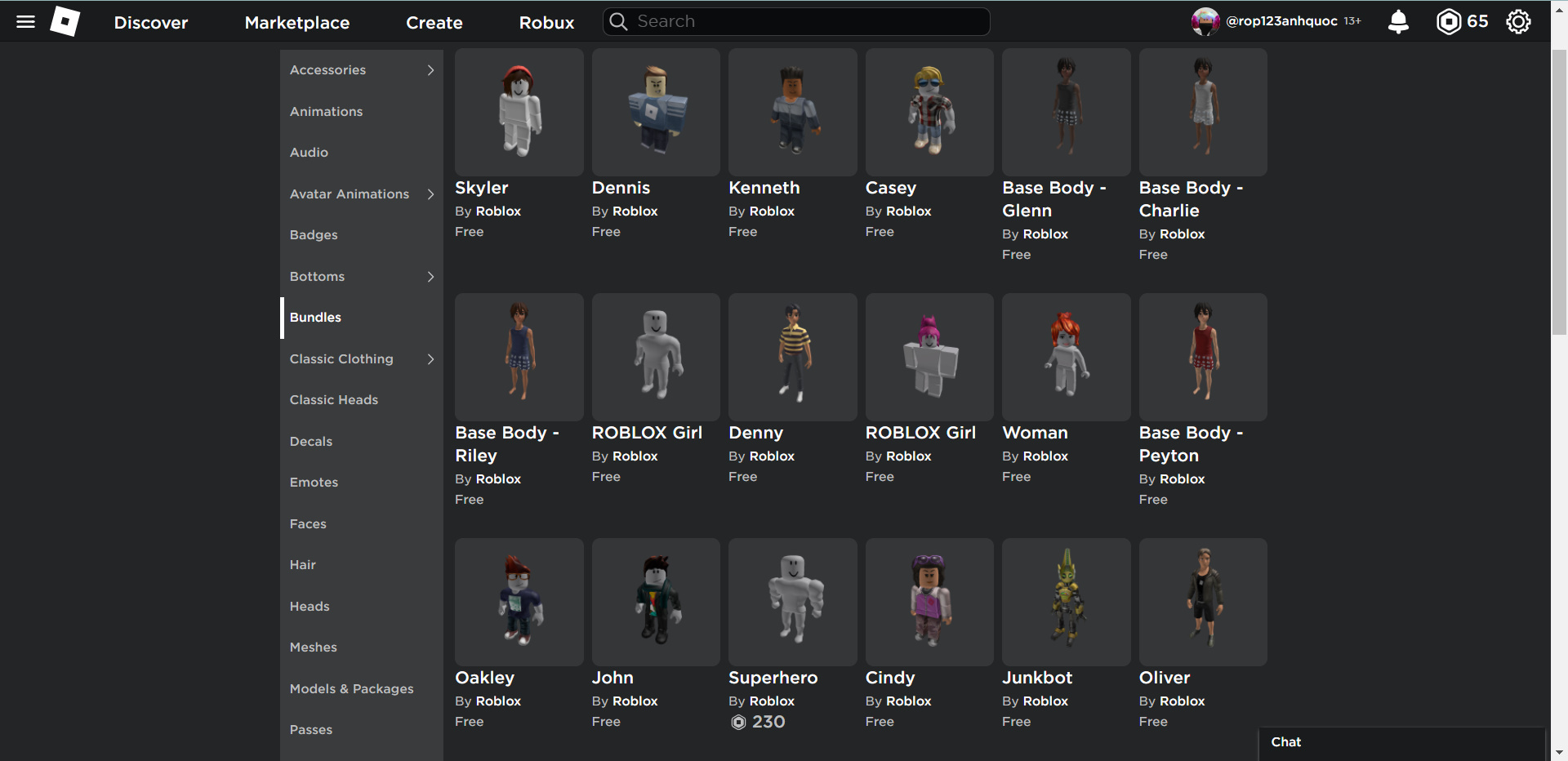Go to the Discover tab

(x=151, y=23)
